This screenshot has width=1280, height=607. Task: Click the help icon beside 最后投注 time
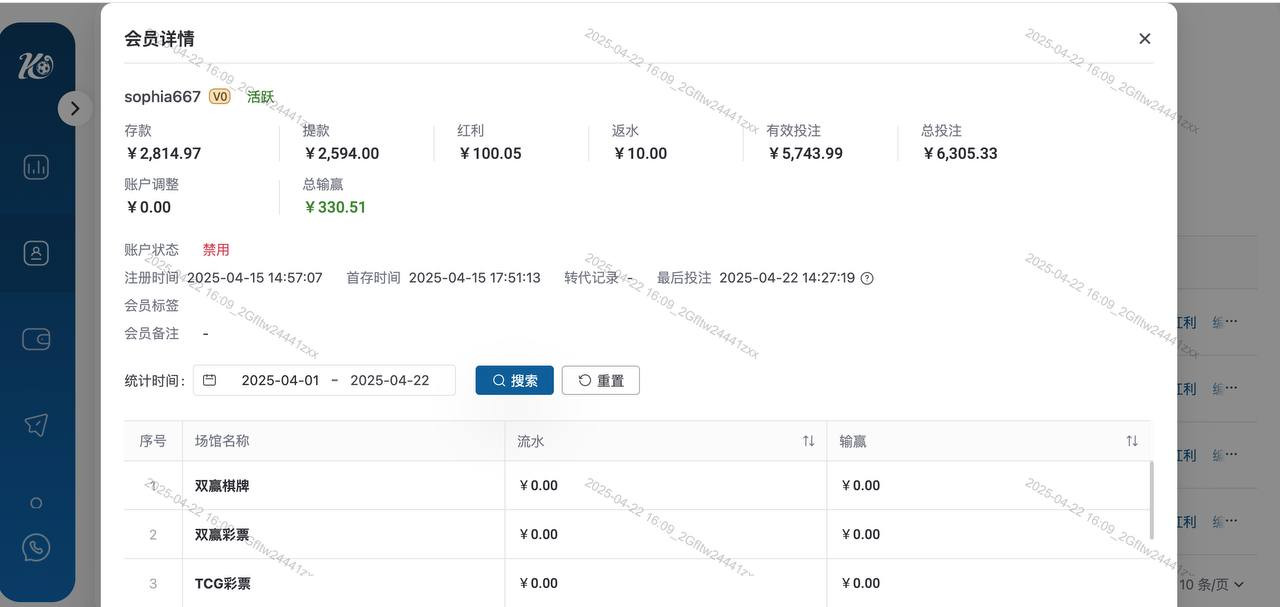867,278
